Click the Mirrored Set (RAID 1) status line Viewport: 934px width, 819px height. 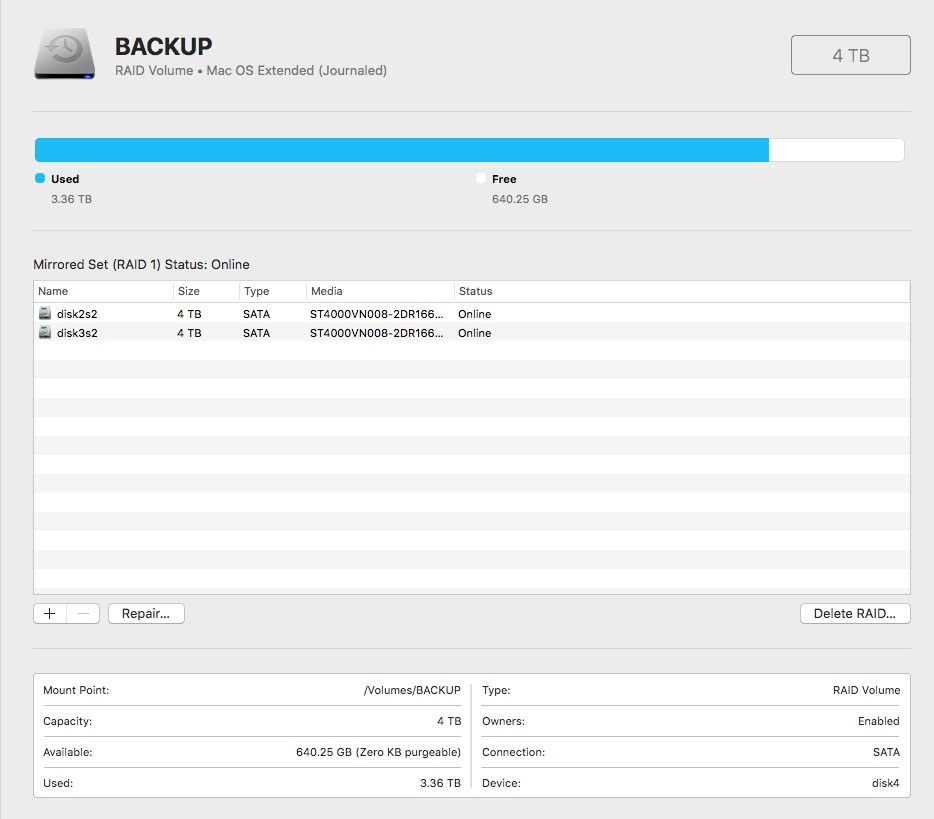141,264
